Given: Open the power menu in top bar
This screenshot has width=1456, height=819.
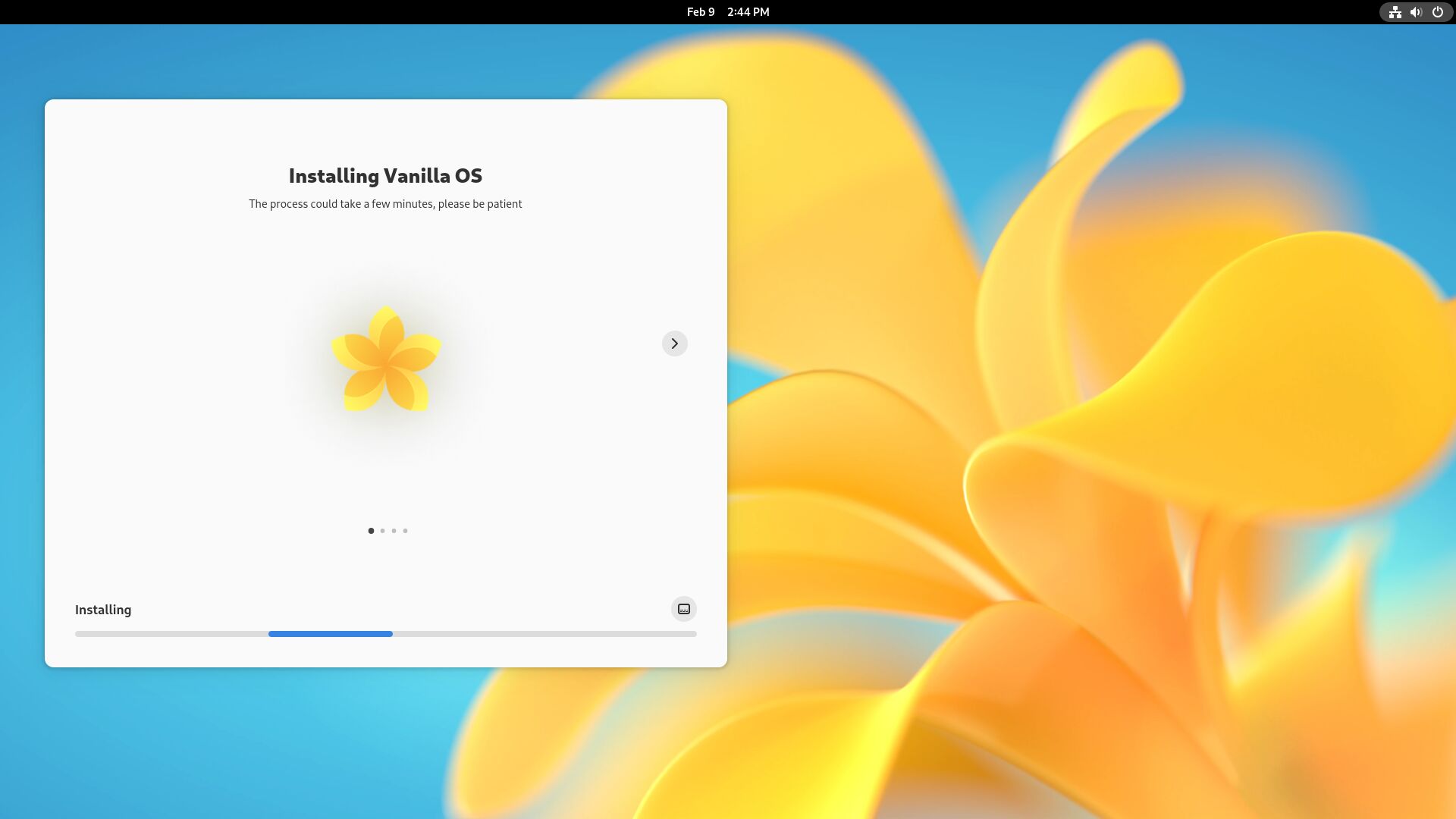Looking at the screenshot, I should 1437,12.
